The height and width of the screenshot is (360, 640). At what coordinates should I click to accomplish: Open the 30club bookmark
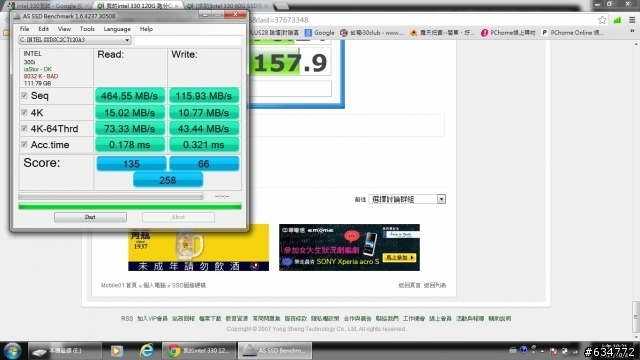pos(372,33)
